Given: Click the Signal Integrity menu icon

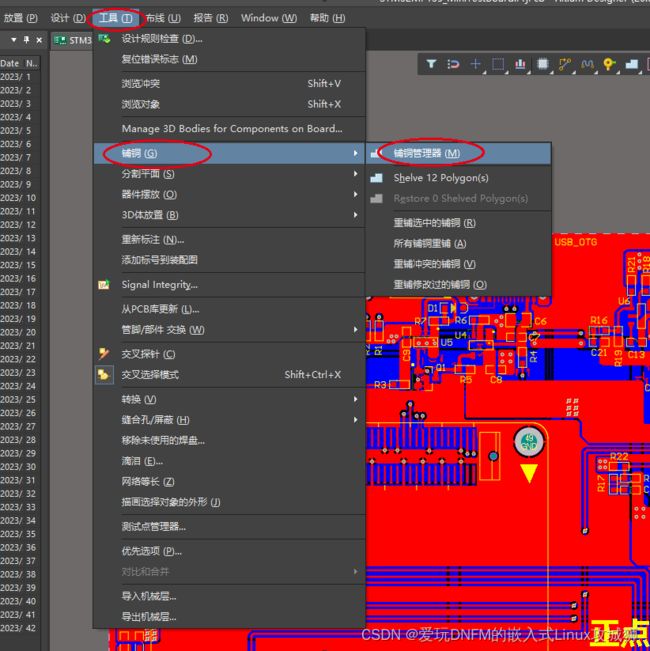Looking at the screenshot, I should (103, 285).
